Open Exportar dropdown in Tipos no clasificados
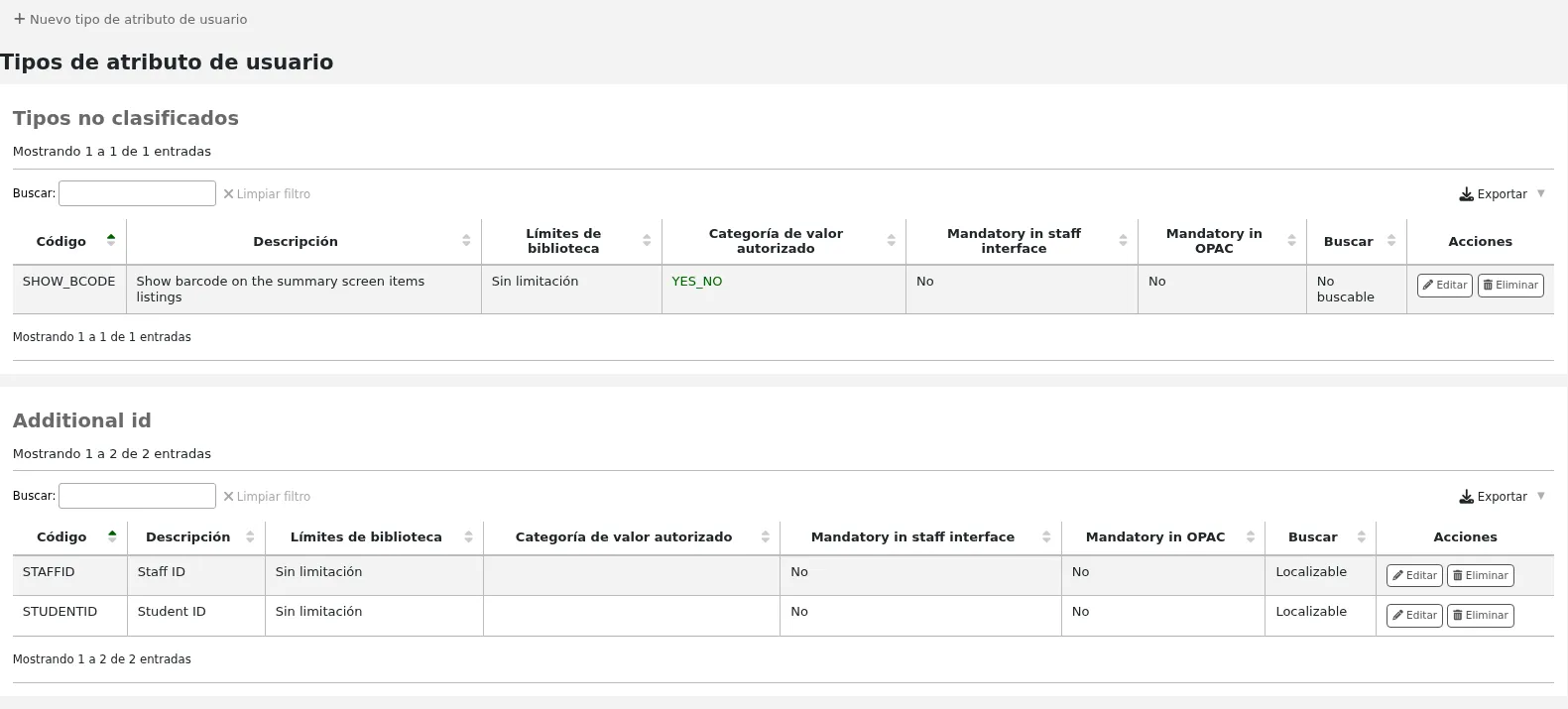This screenshot has width=1568, height=709. tap(1502, 194)
